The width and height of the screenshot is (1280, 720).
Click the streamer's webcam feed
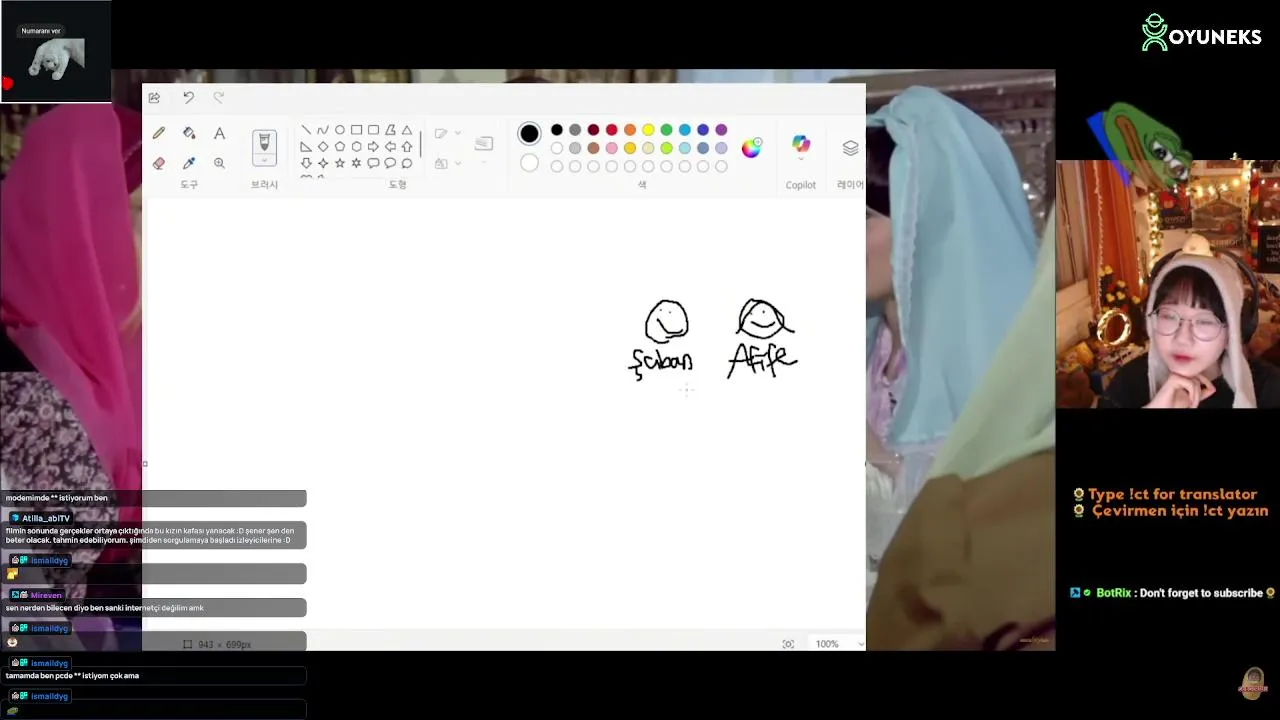1168,284
